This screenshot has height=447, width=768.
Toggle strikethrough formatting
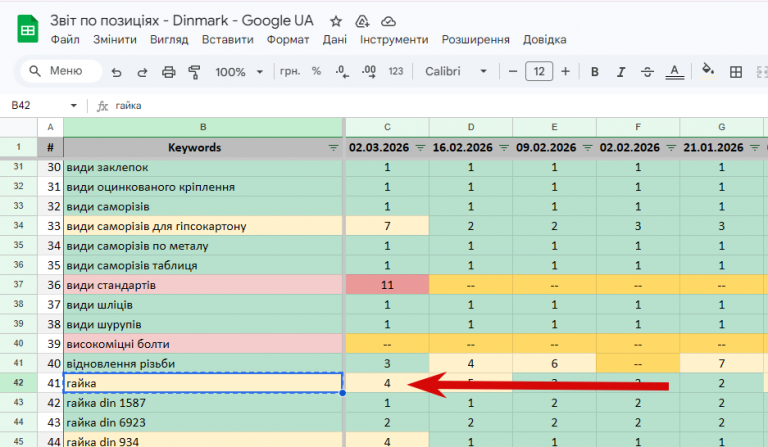point(646,72)
